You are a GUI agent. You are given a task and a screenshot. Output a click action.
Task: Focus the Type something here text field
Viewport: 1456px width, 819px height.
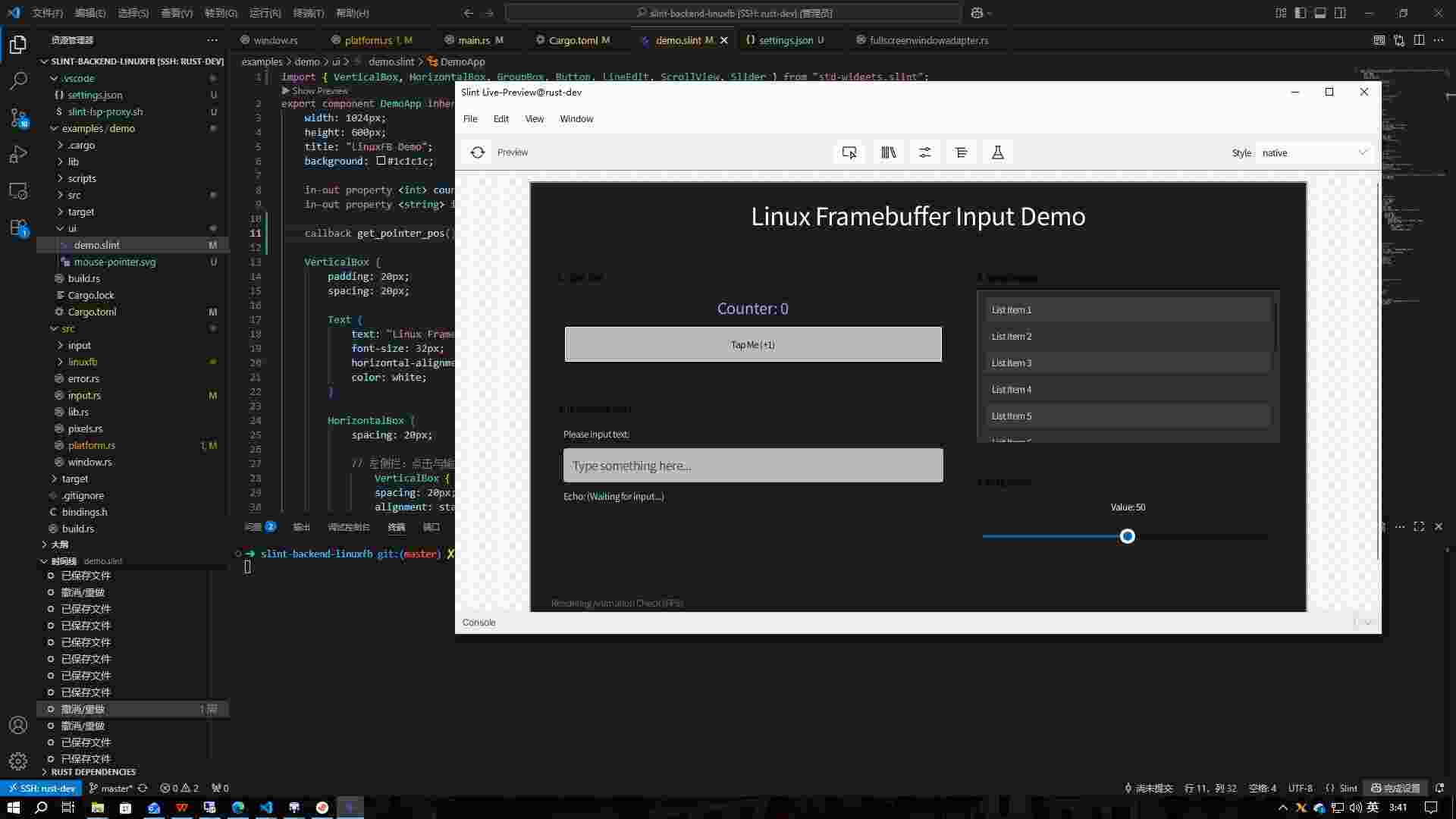pos(752,466)
